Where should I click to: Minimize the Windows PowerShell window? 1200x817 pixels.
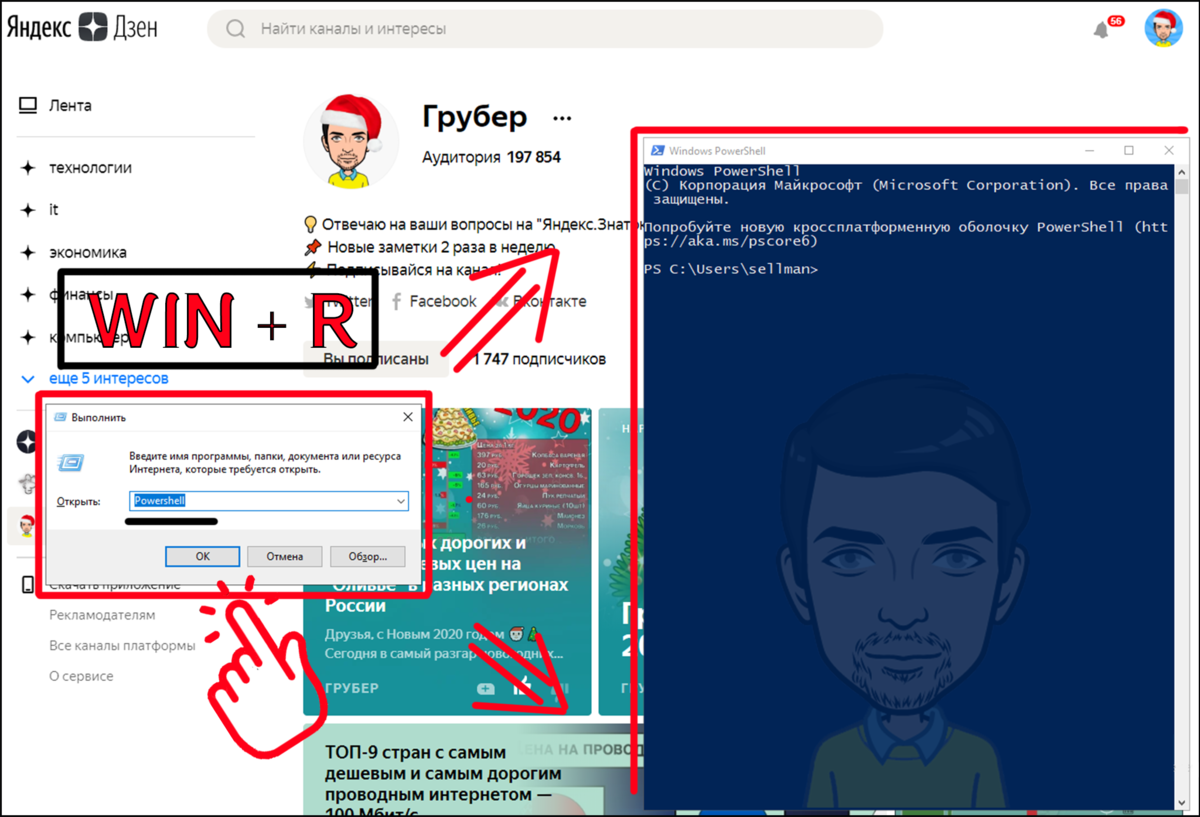(1089, 150)
